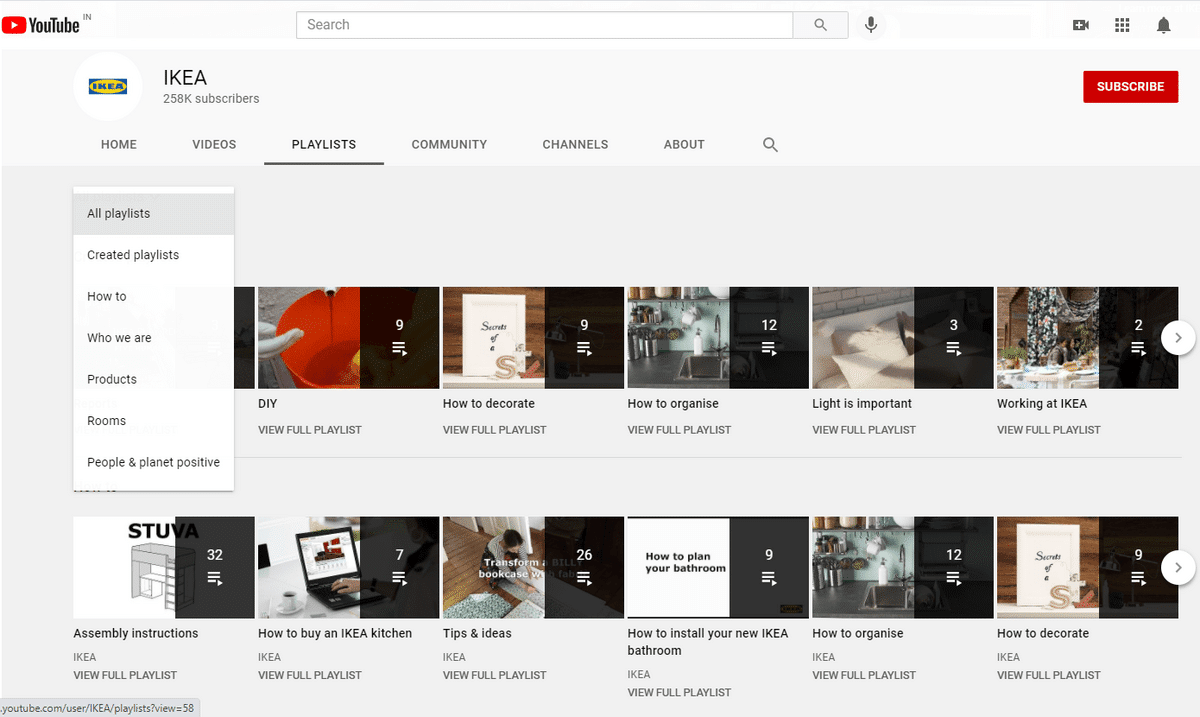Select All playlists in the filter menu
Image resolution: width=1200 pixels, height=717 pixels.
click(x=154, y=214)
